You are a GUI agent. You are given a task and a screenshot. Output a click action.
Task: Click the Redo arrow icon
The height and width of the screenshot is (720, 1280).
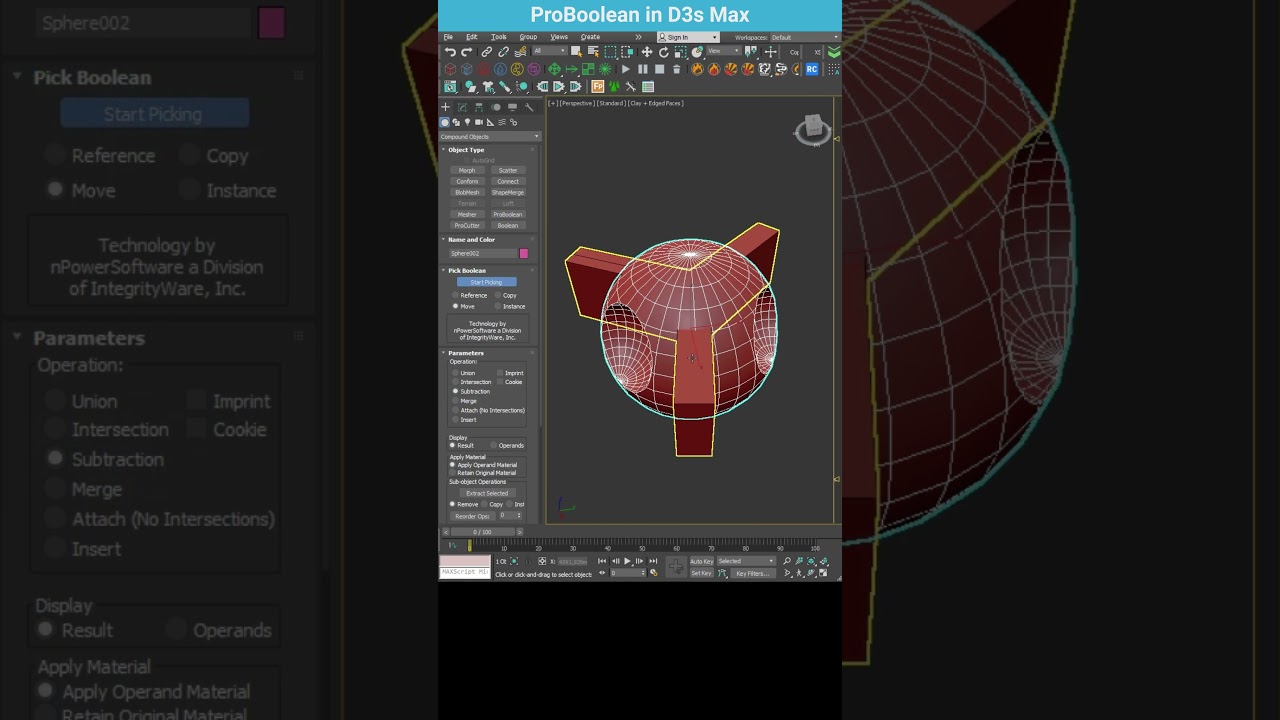pos(467,52)
